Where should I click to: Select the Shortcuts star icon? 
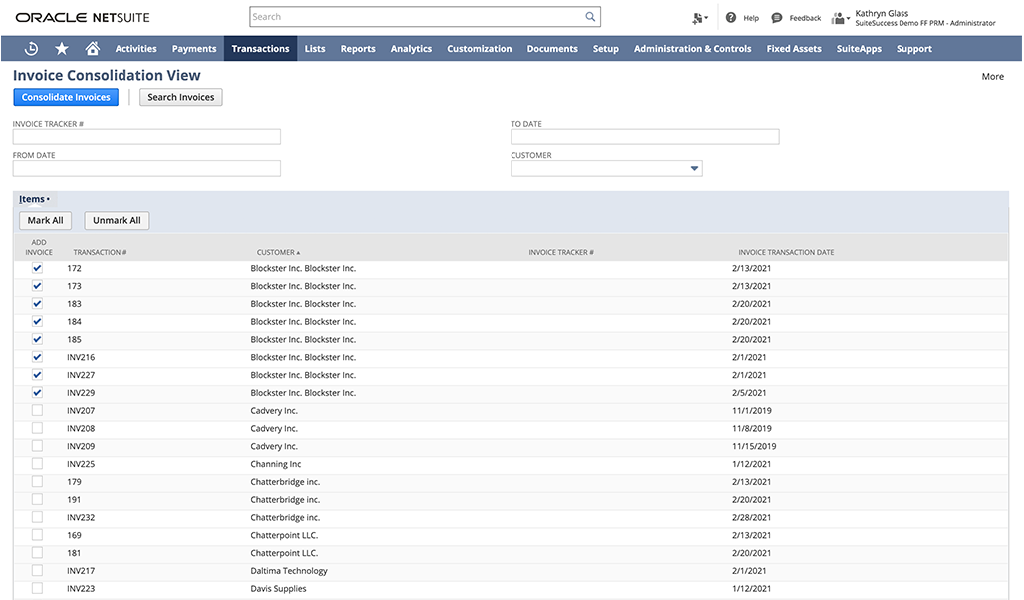(x=61, y=47)
